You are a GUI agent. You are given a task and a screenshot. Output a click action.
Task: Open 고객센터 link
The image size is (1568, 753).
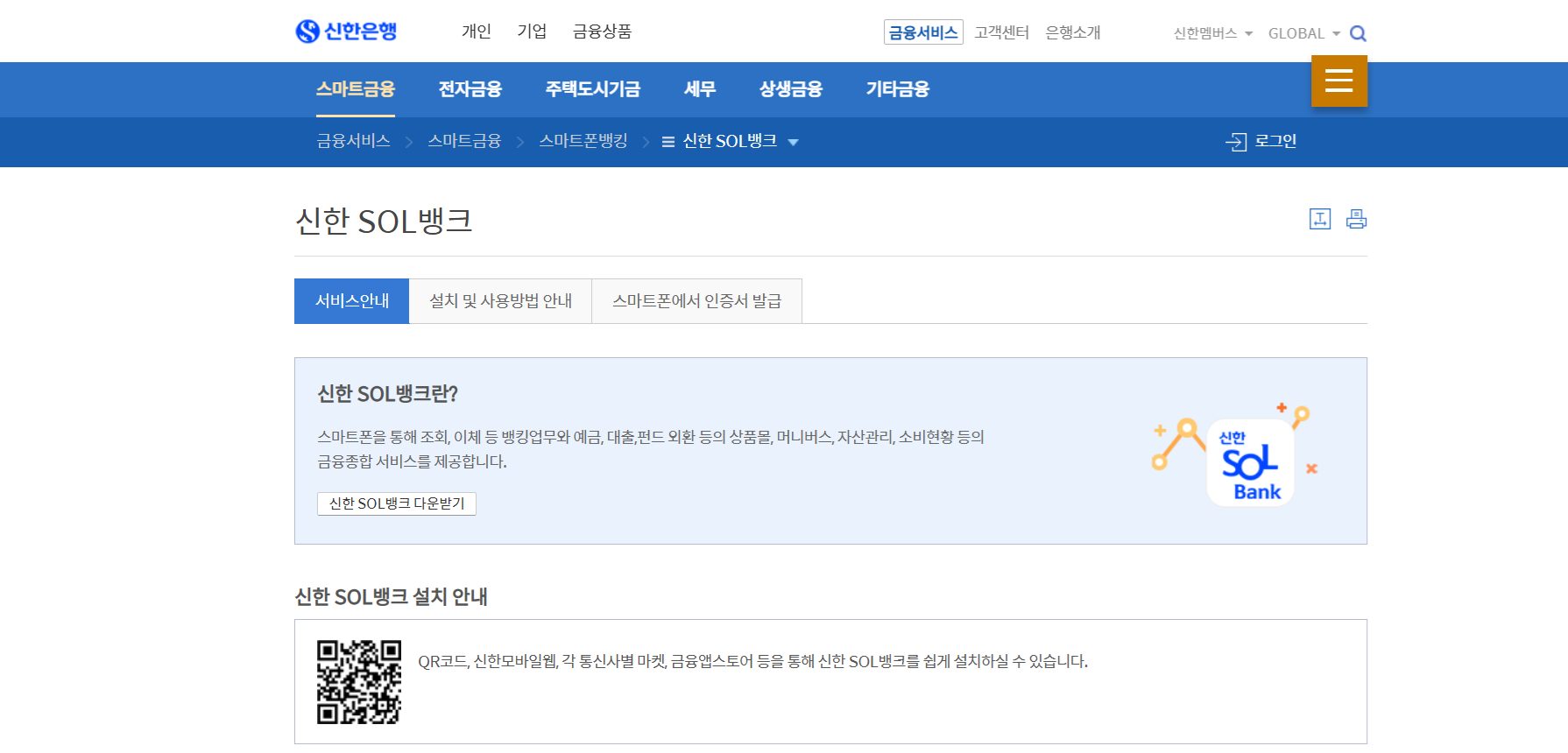click(x=1001, y=32)
